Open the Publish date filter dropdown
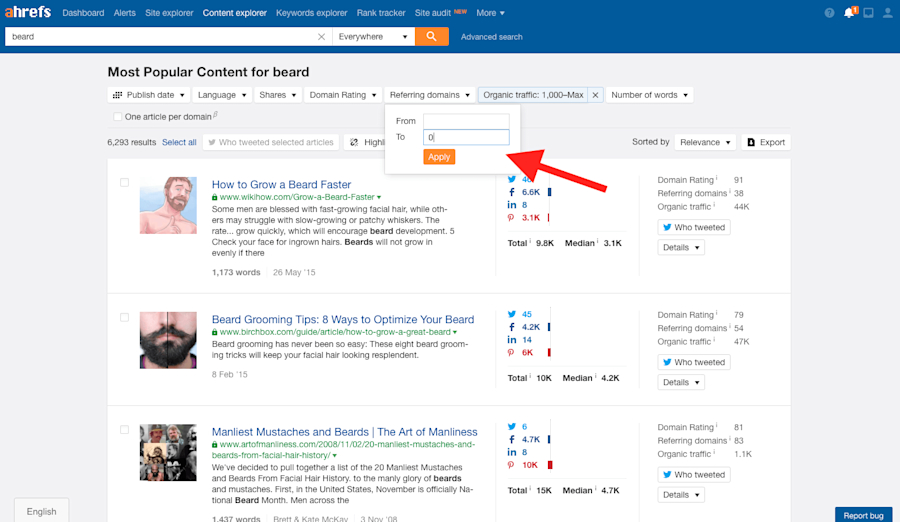 [149, 95]
